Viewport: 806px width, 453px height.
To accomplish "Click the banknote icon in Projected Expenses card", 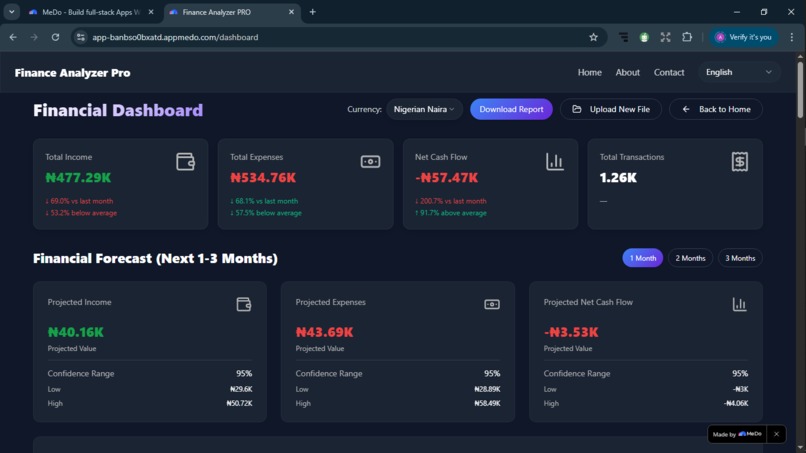I will (492, 304).
